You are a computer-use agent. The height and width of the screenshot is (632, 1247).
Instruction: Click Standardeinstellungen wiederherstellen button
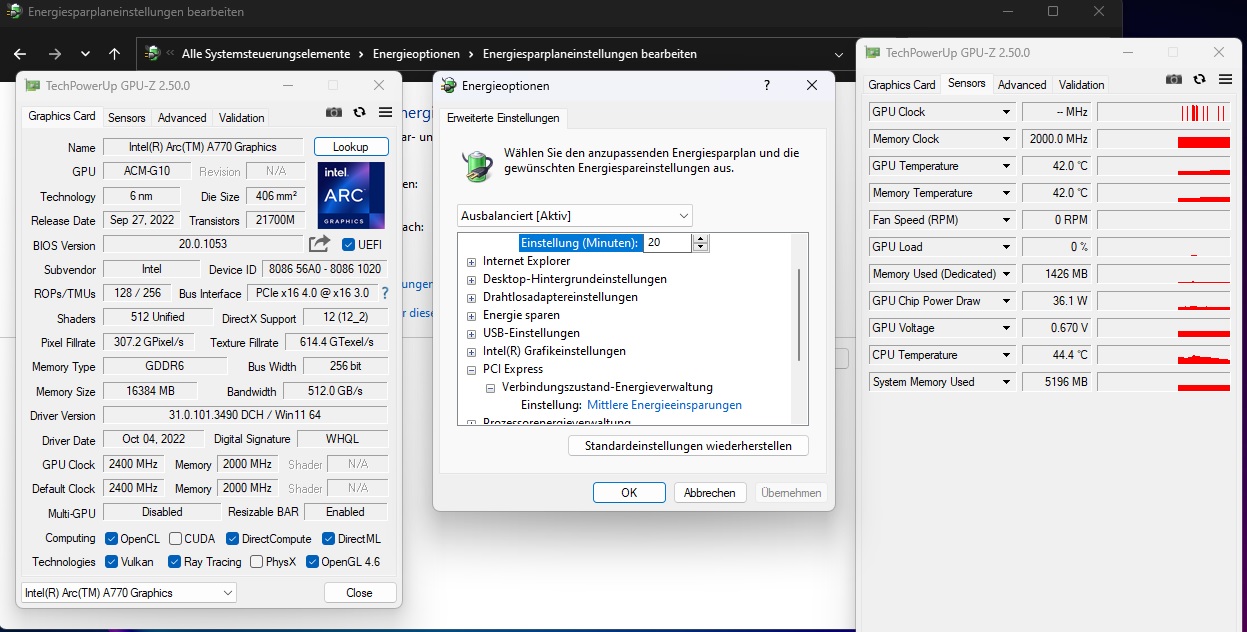[x=688, y=446]
